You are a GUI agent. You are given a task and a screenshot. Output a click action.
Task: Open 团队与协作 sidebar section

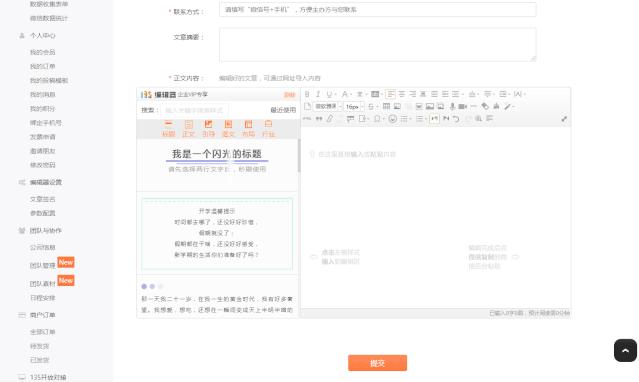pos(46,230)
